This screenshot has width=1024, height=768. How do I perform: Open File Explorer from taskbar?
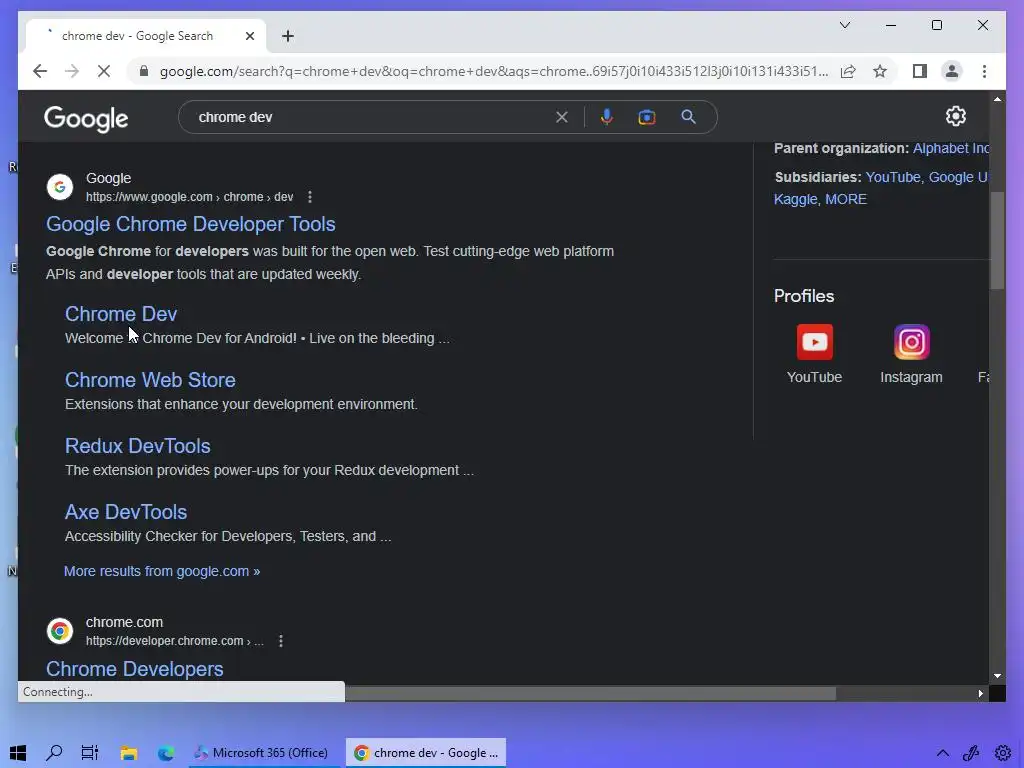tap(129, 753)
